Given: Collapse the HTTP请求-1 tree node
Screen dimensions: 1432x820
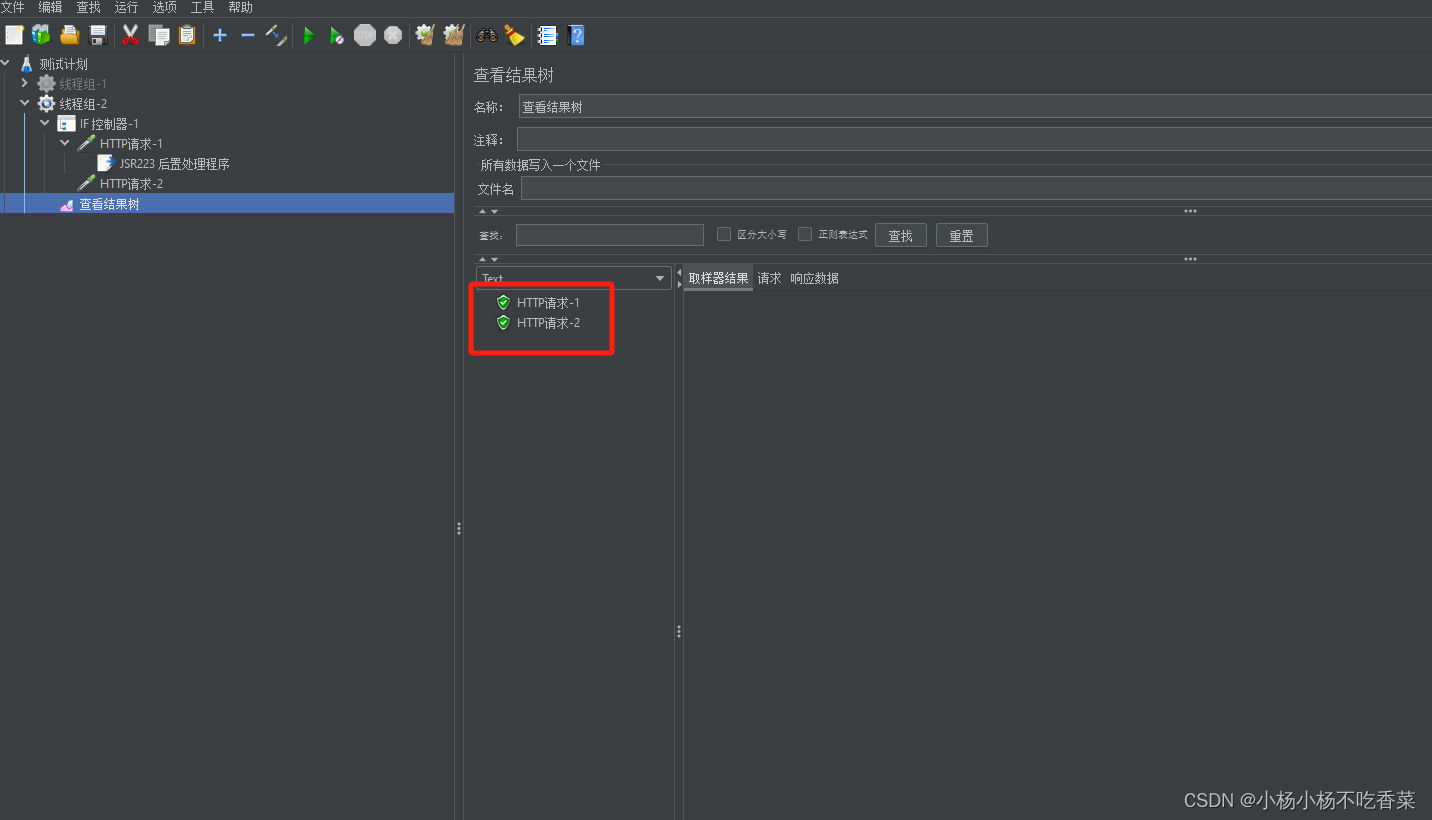Looking at the screenshot, I should pyautogui.click(x=65, y=143).
